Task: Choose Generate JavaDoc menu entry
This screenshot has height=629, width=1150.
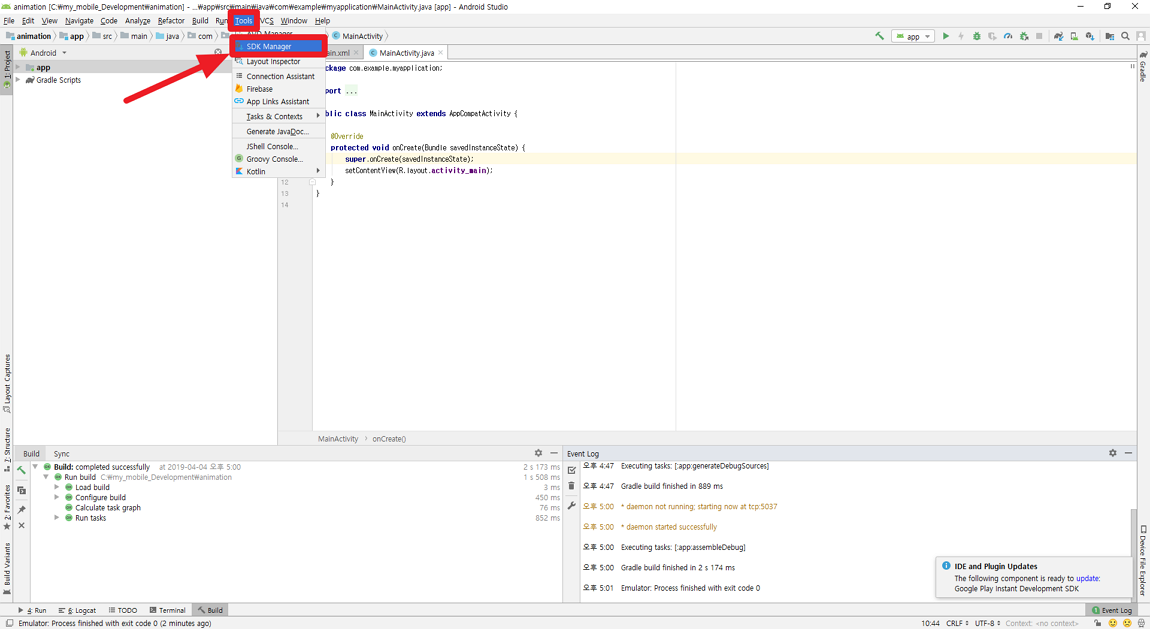Action: (x=279, y=132)
